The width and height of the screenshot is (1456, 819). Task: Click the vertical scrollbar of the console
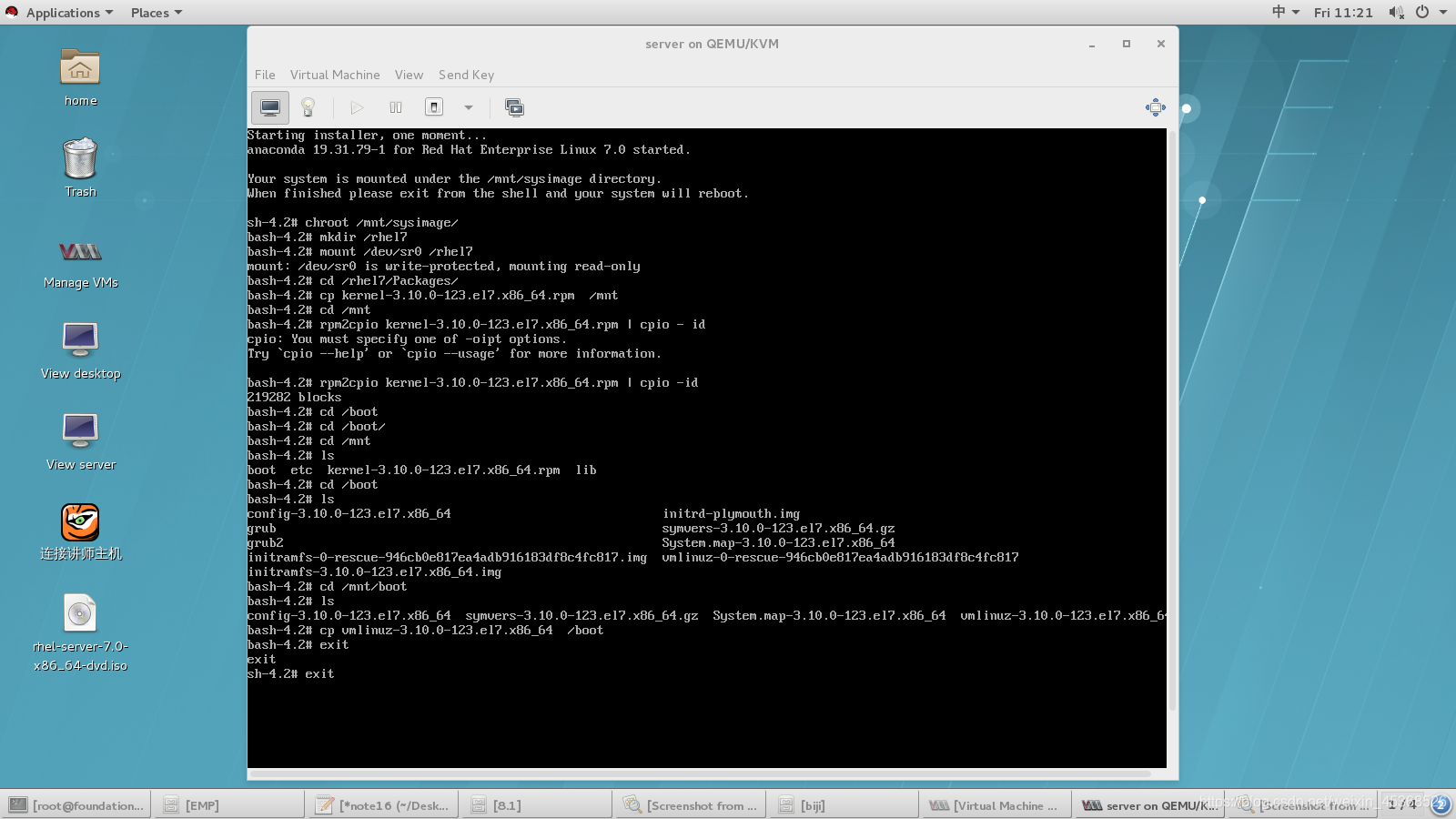(1172, 419)
